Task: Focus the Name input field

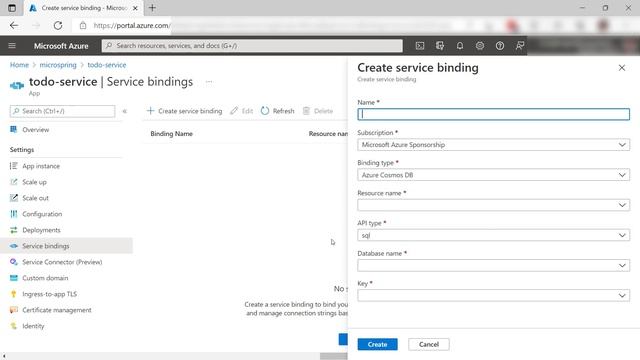Action: point(493,114)
